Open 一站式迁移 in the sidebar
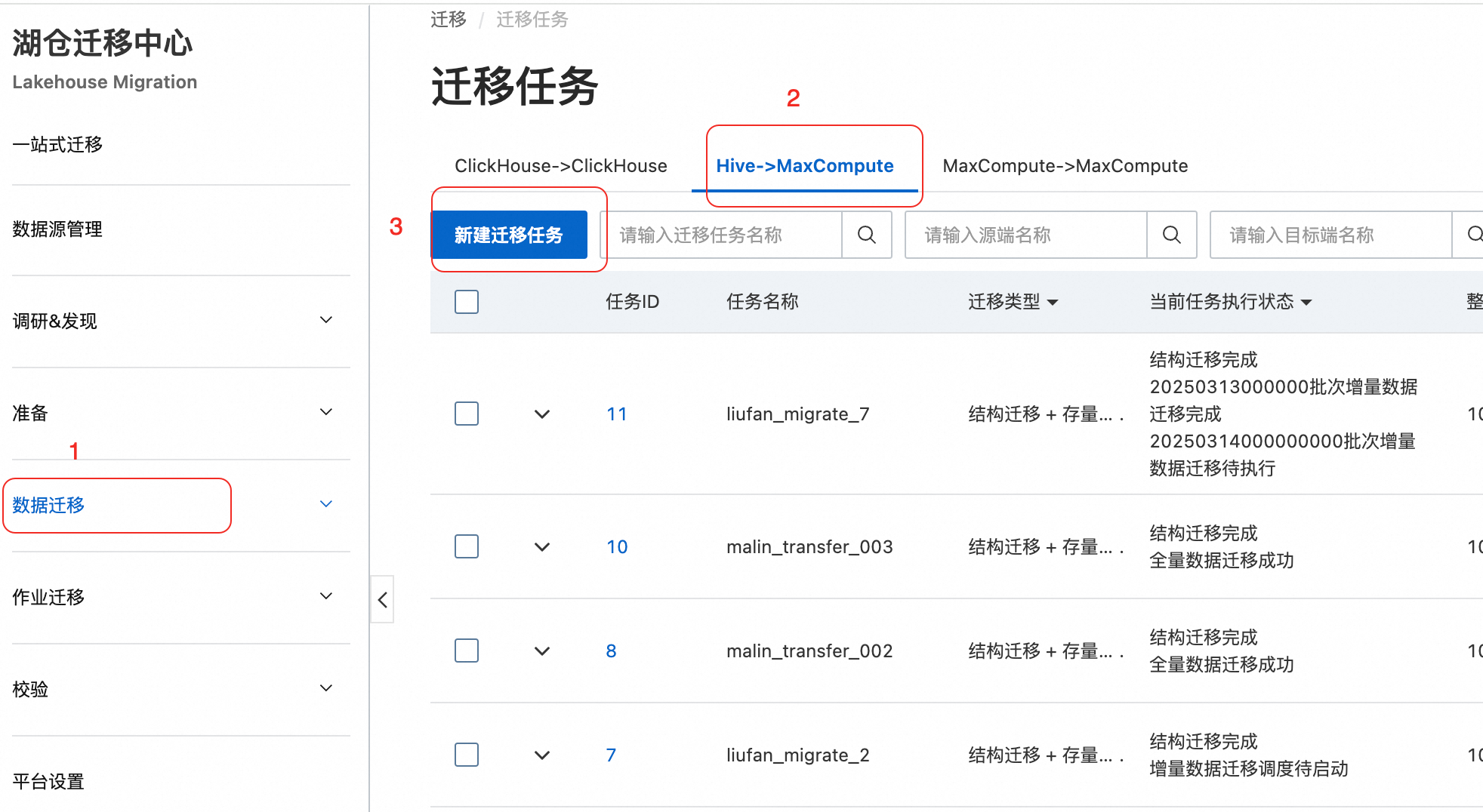 57,144
